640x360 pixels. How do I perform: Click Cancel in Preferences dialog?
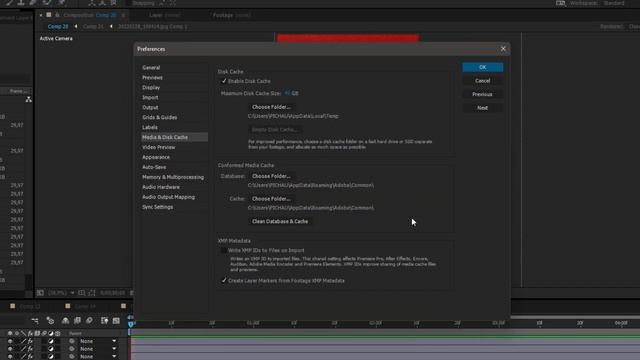click(x=482, y=81)
